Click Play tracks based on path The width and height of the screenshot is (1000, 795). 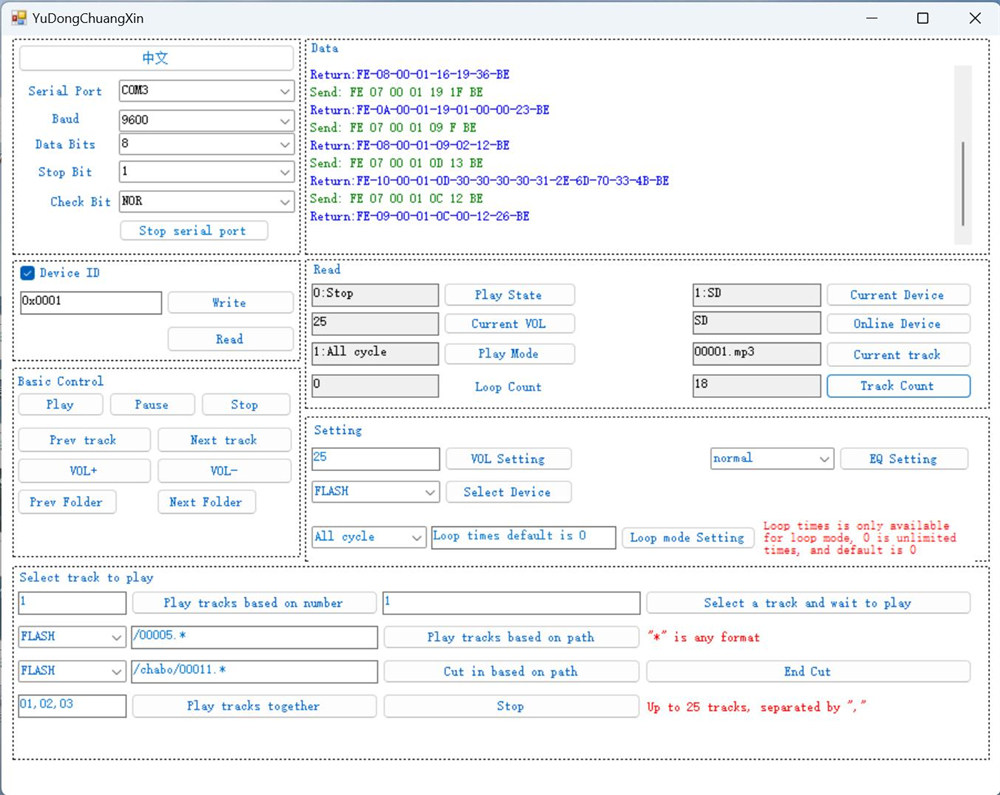(x=510, y=637)
